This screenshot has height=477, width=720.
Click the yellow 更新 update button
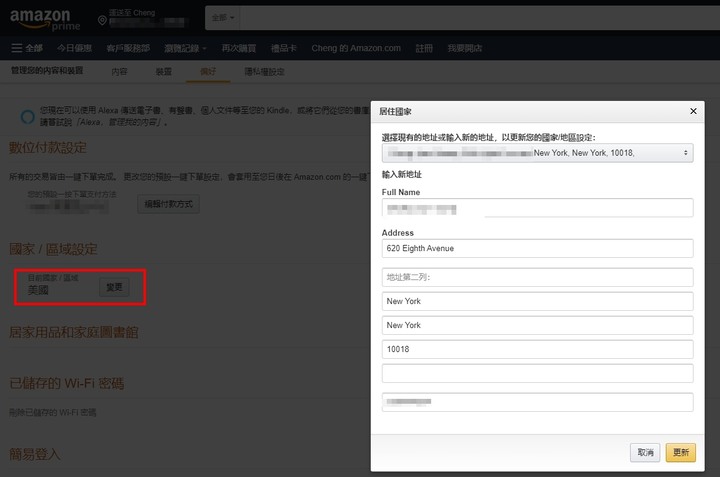(681, 452)
